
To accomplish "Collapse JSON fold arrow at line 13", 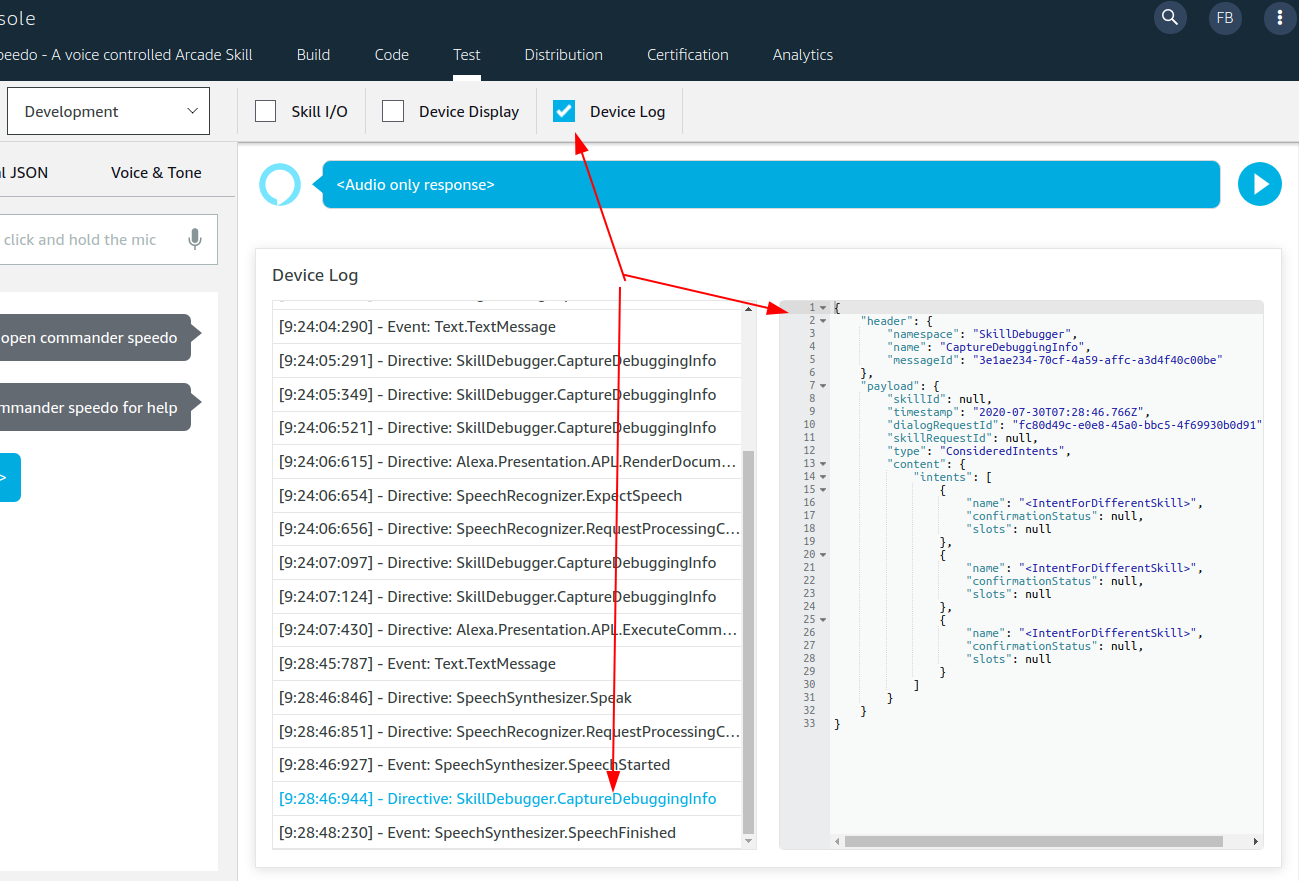I will (822, 463).
